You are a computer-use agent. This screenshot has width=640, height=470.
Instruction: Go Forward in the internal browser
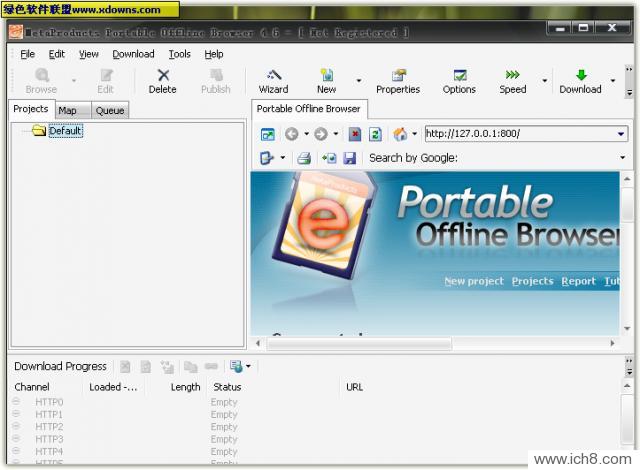point(321,134)
